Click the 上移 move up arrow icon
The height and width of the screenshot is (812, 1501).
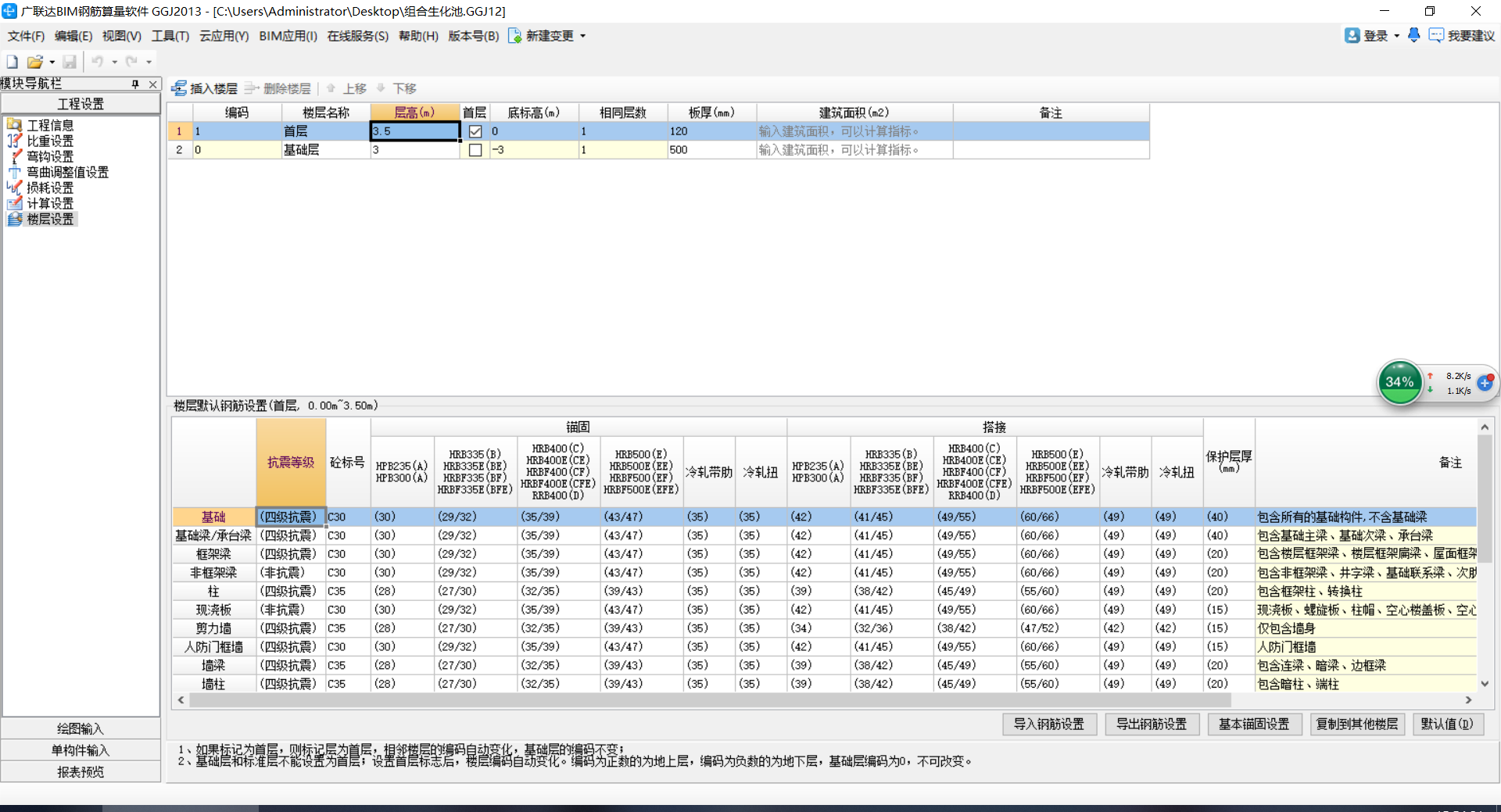point(331,88)
